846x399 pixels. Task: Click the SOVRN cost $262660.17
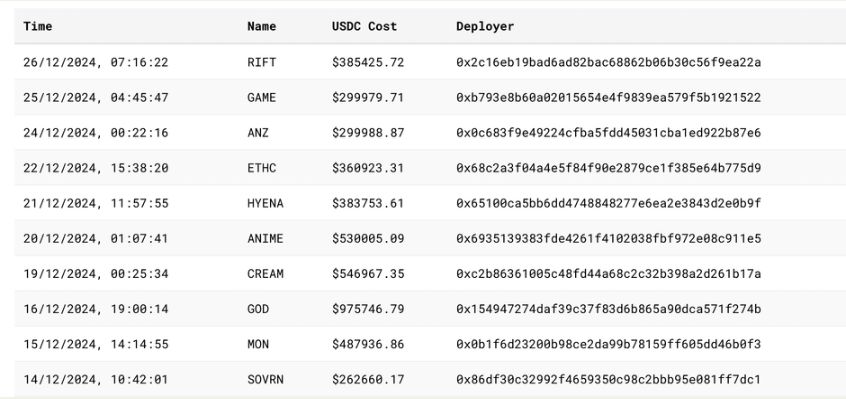(368, 380)
